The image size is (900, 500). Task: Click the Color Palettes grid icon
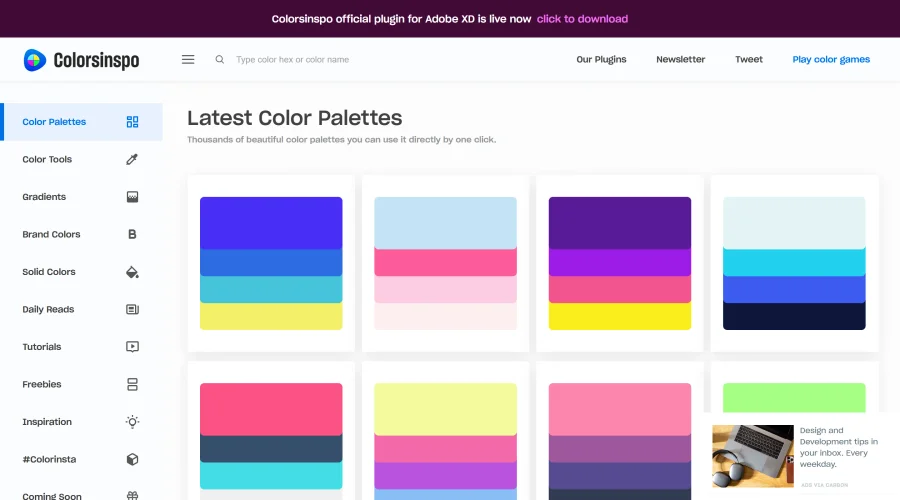132,122
